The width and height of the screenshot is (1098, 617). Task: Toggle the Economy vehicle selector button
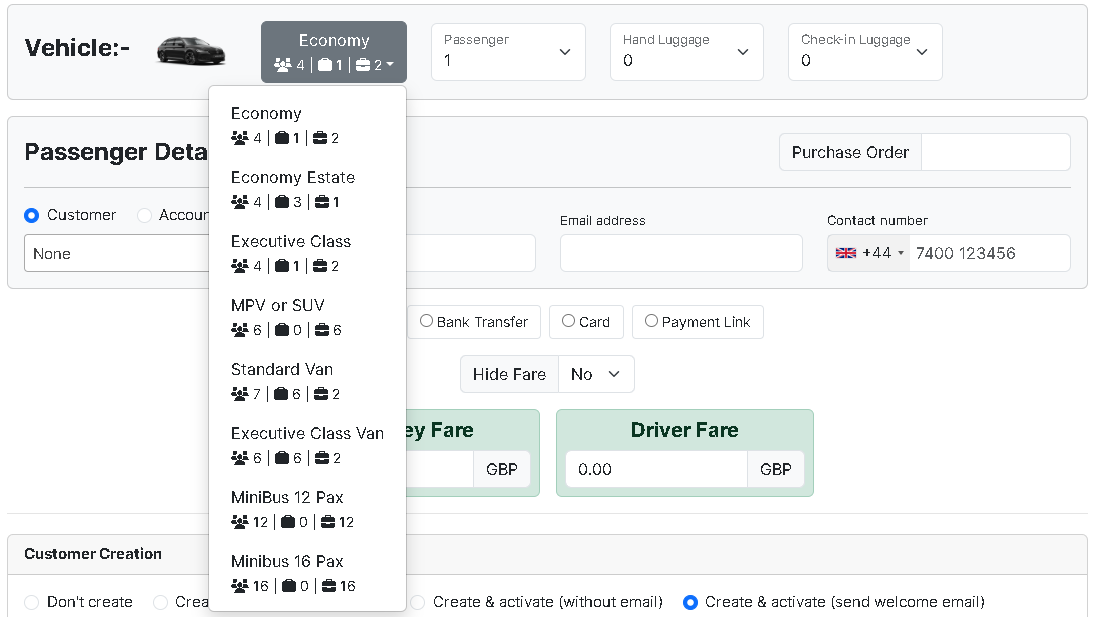click(x=334, y=52)
